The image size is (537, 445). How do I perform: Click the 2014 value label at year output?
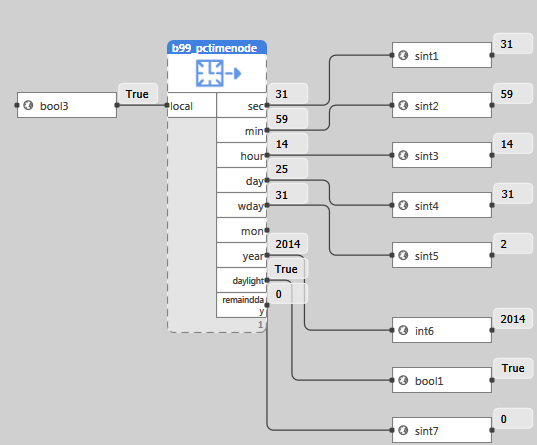(288, 244)
